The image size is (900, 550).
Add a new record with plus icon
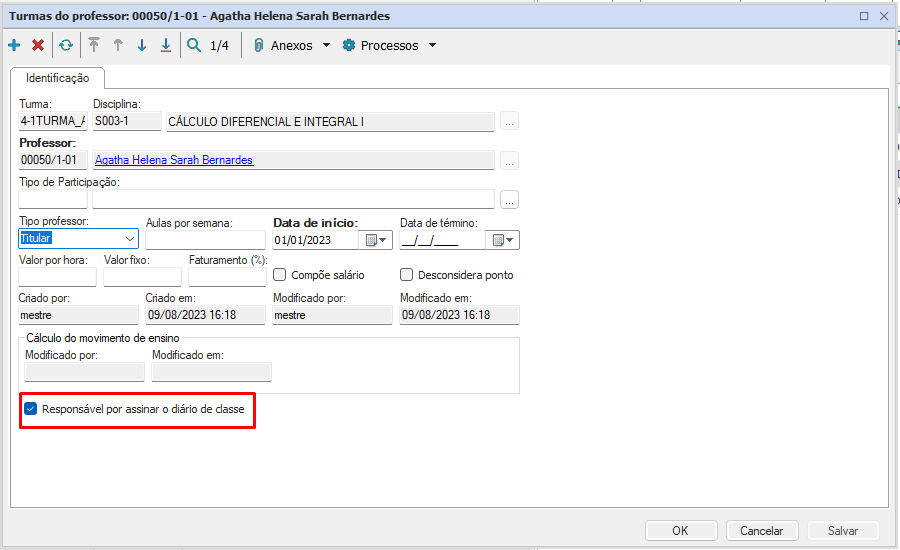click(14, 45)
